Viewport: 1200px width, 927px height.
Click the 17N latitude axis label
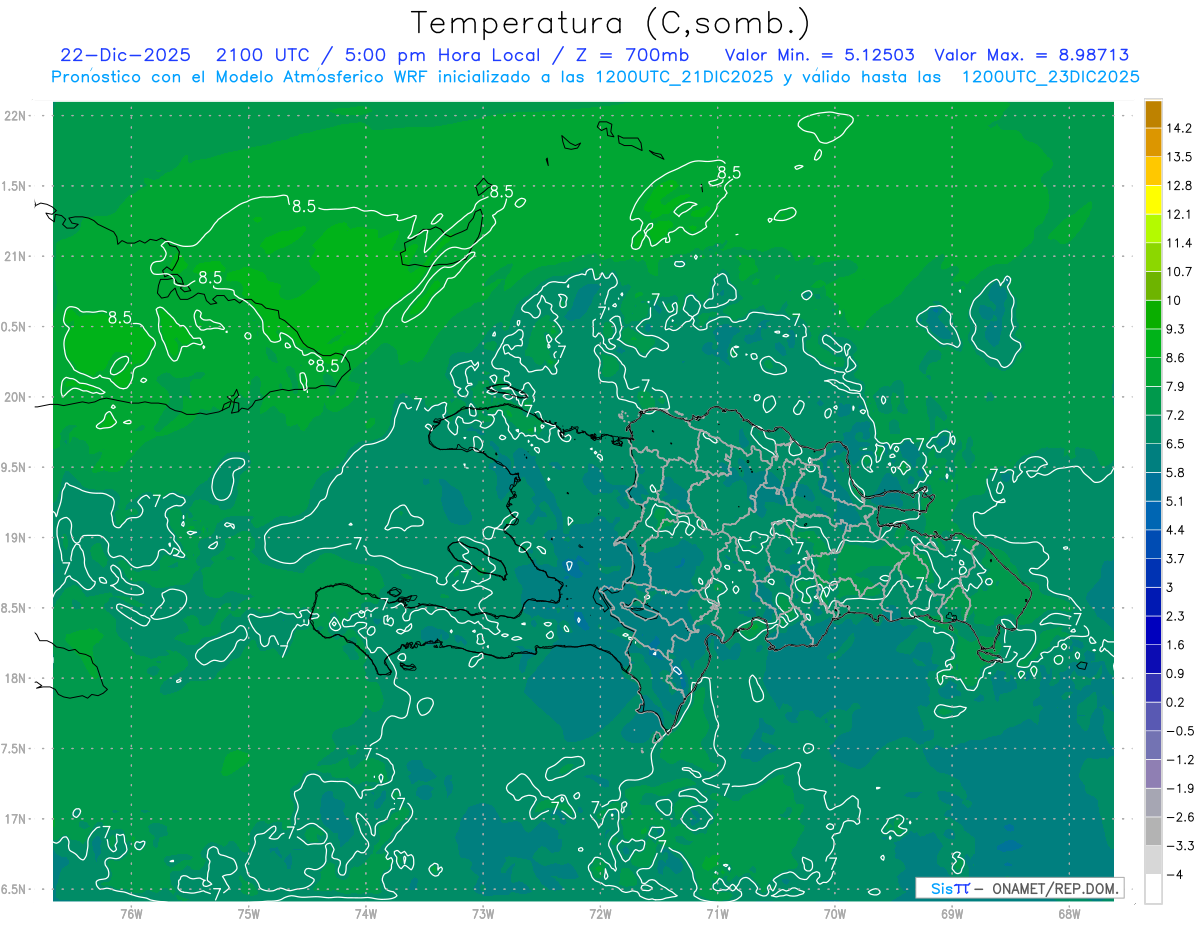point(15,819)
